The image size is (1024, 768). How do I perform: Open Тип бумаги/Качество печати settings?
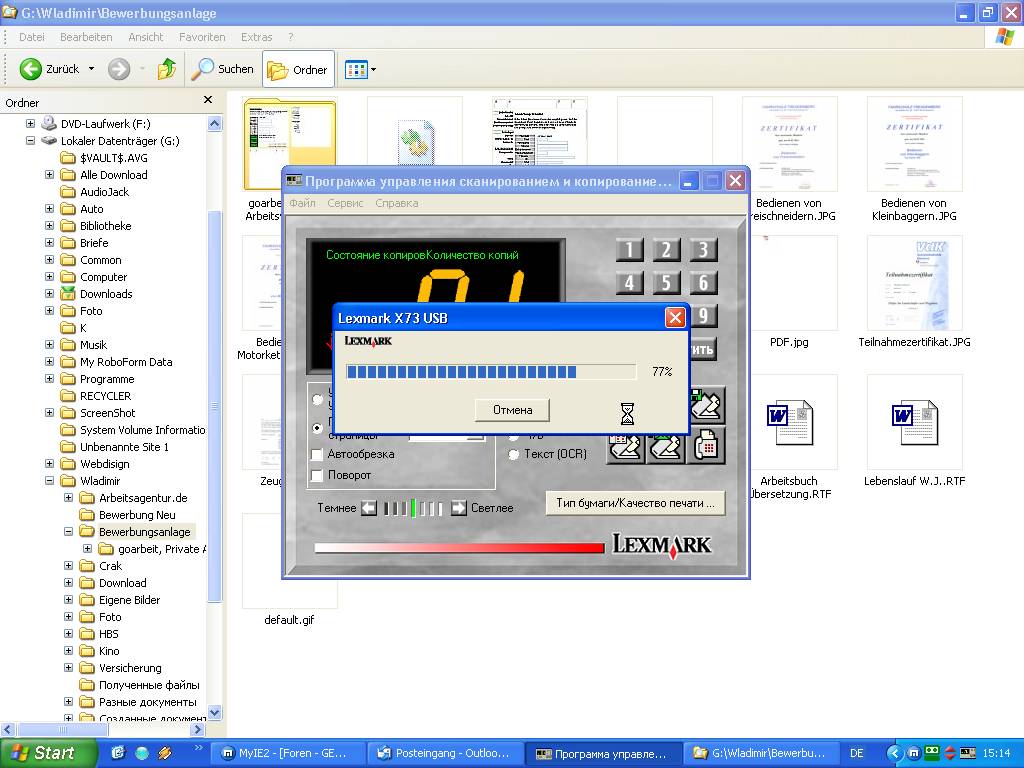(x=635, y=503)
